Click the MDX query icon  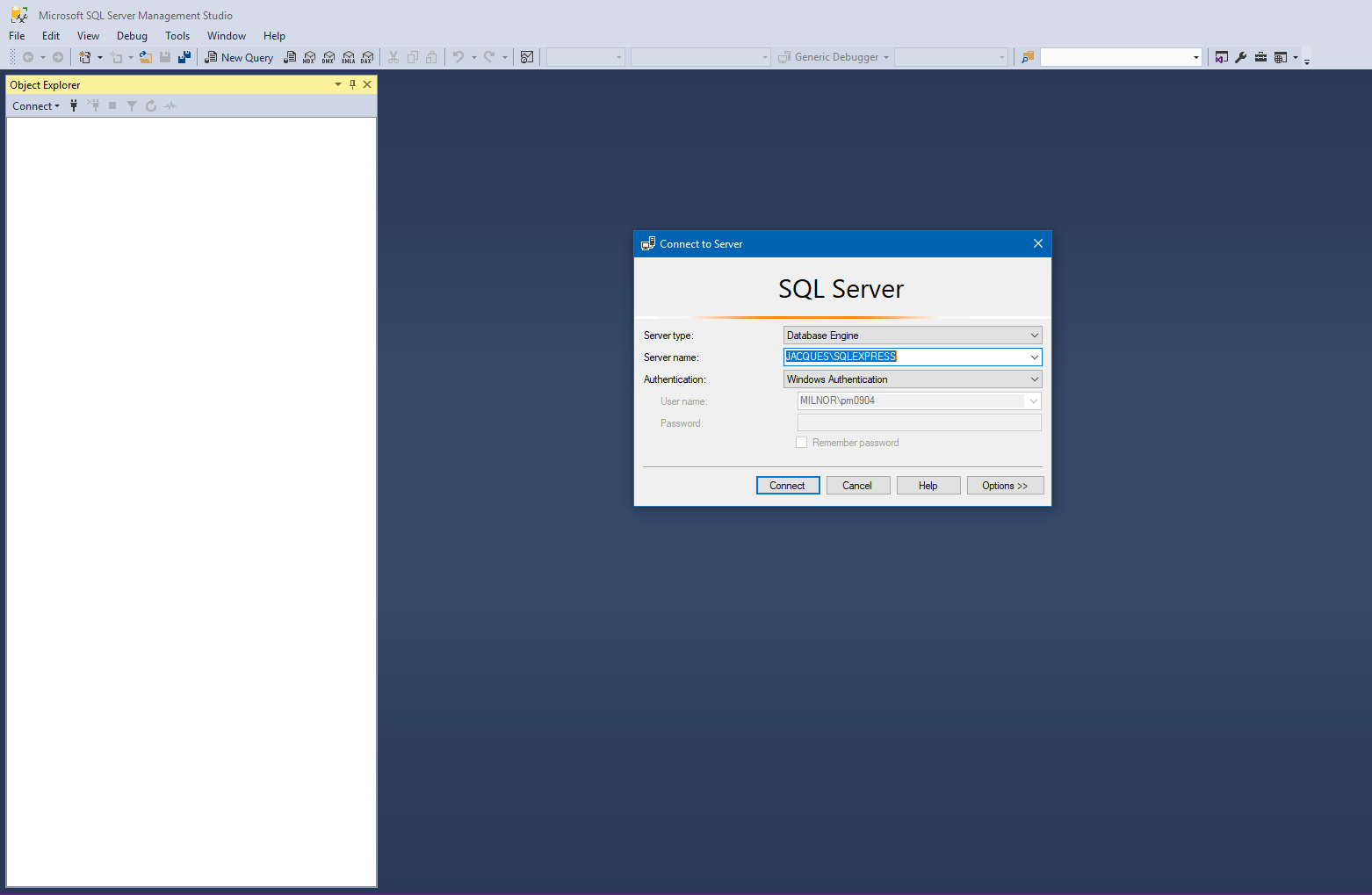tap(309, 57)
